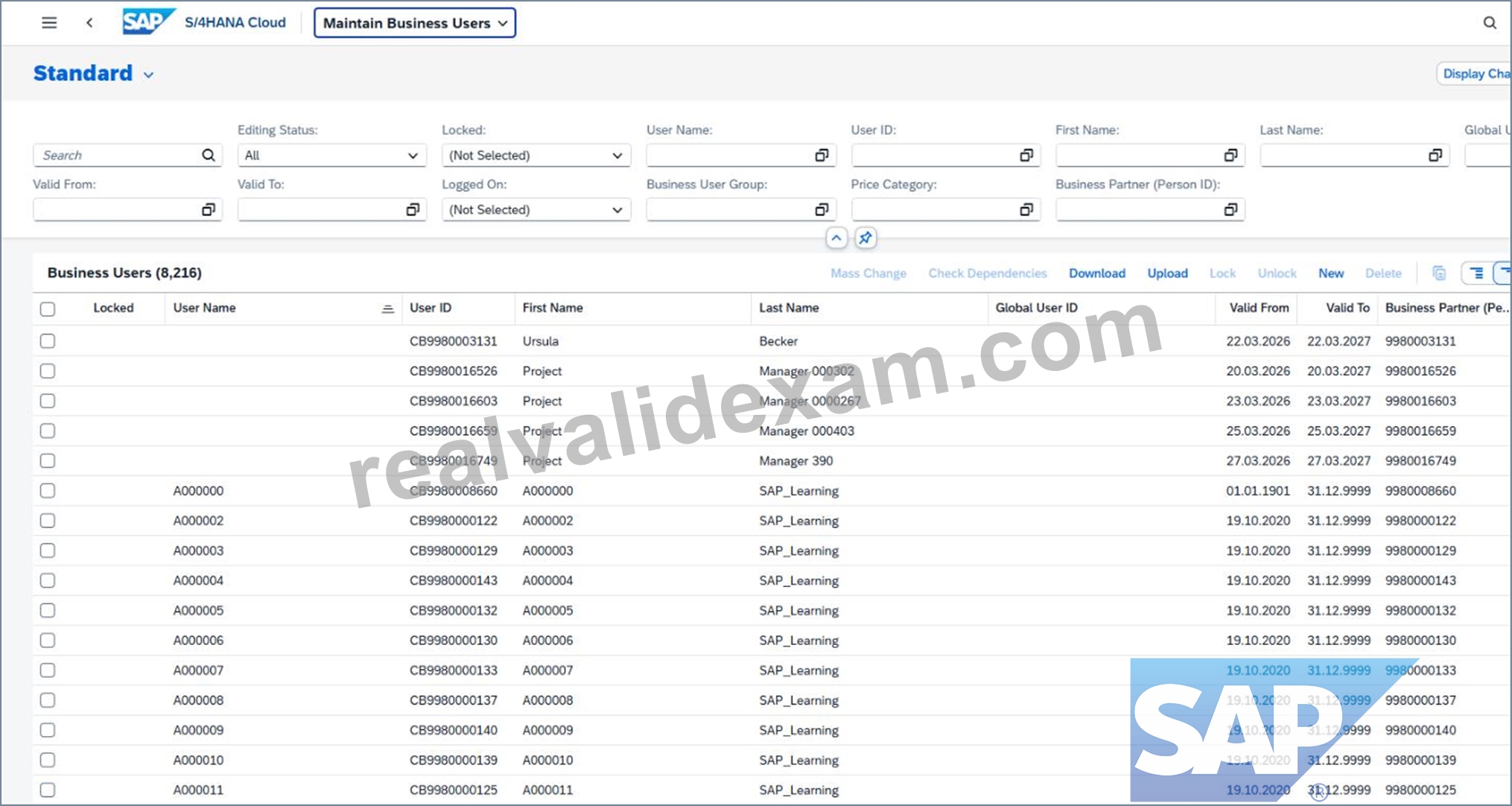Viewport: 1512px width, 806px height.
Task: Open value help for User Name filter
Action: [822, 155]
